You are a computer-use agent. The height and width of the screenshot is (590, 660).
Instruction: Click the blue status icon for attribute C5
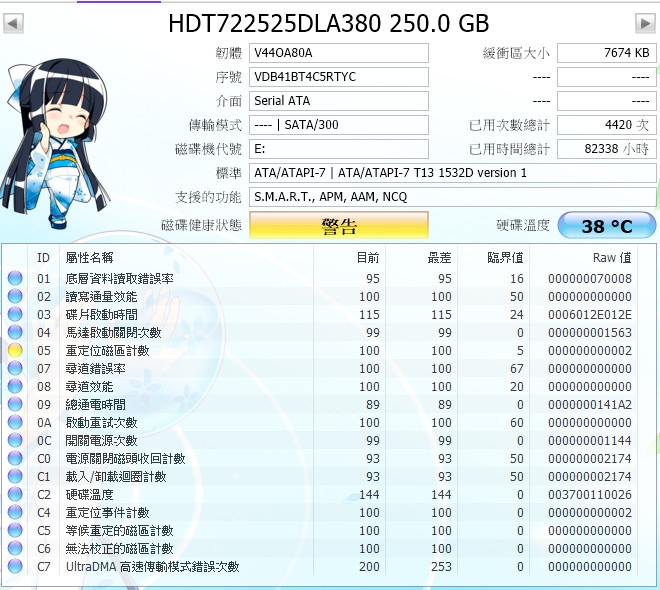[15, 530]
